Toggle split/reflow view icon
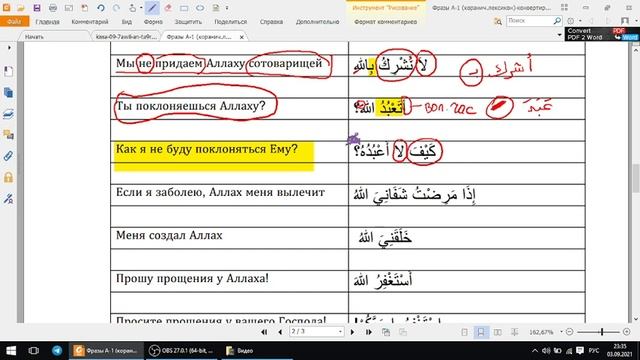The height and width of the screenshot is (360, 640). (514, 332)
